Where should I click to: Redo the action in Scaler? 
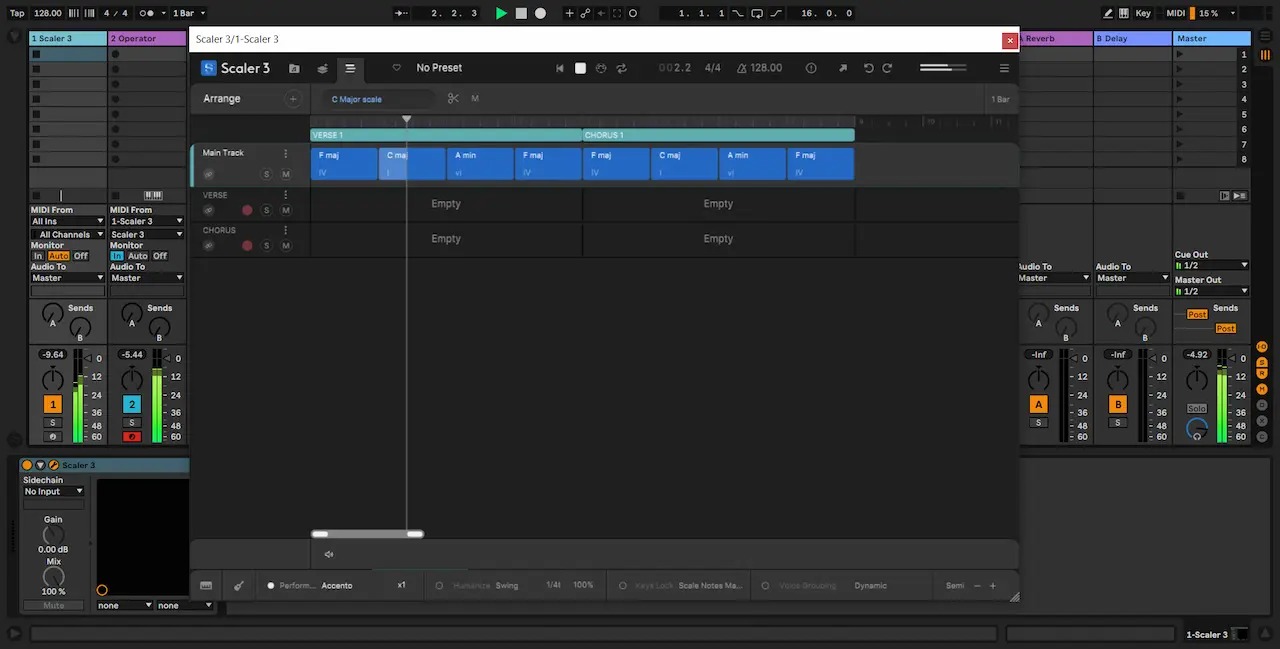887,68
